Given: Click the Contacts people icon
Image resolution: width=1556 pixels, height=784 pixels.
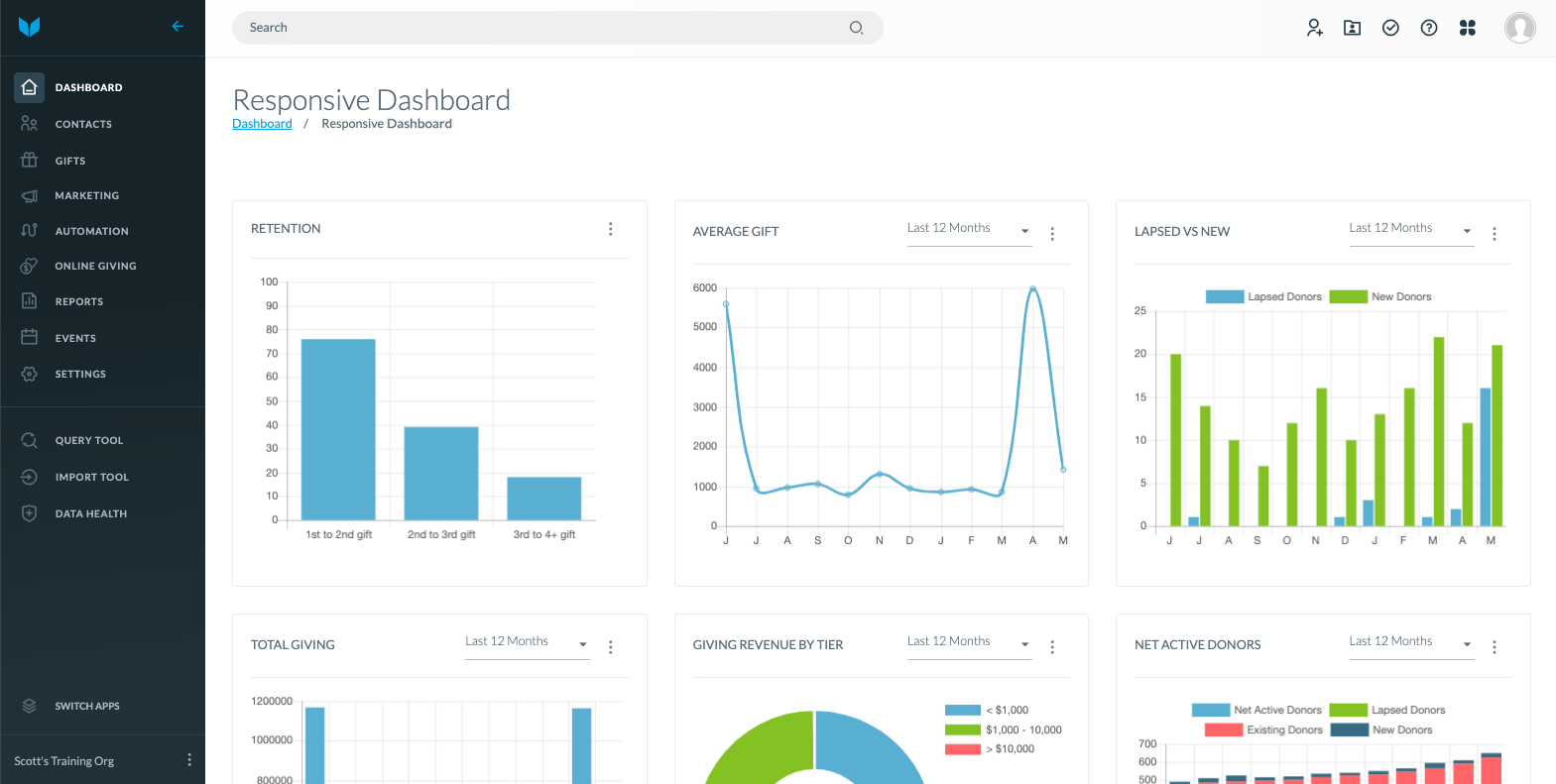Looking at the screenshot, I should coord(30,124).
